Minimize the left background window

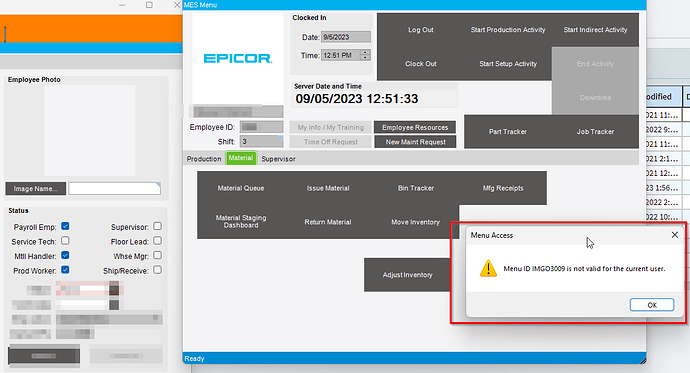[122, 5]
